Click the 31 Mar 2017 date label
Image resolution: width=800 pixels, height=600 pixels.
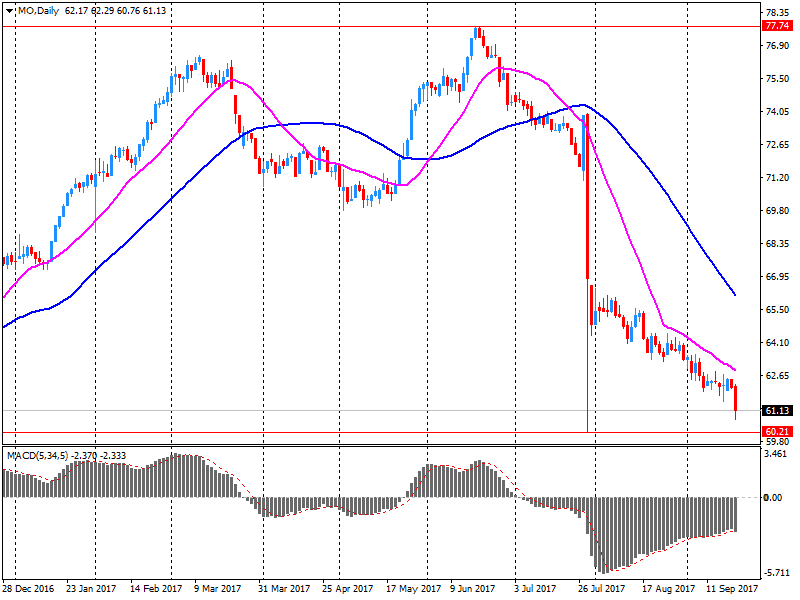pyautogui.click(x=284, y=589)
